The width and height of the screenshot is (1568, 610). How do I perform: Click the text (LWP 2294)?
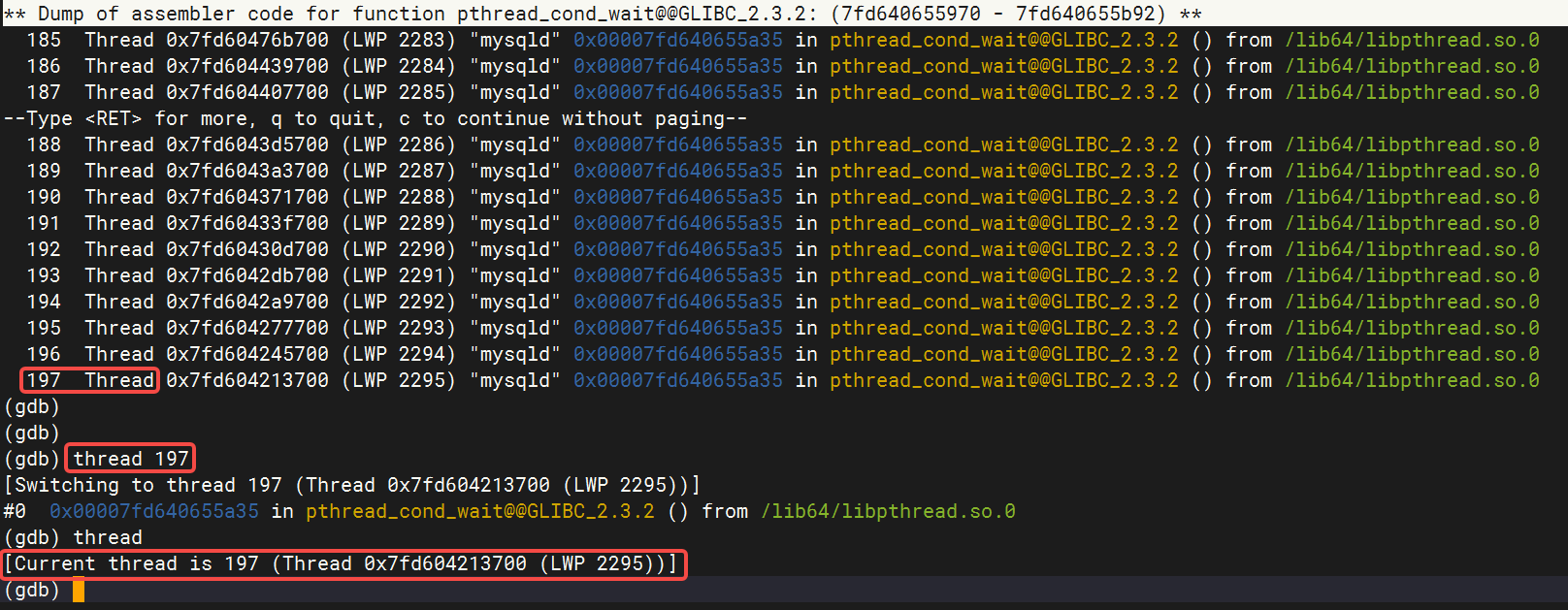coord(399,354)
